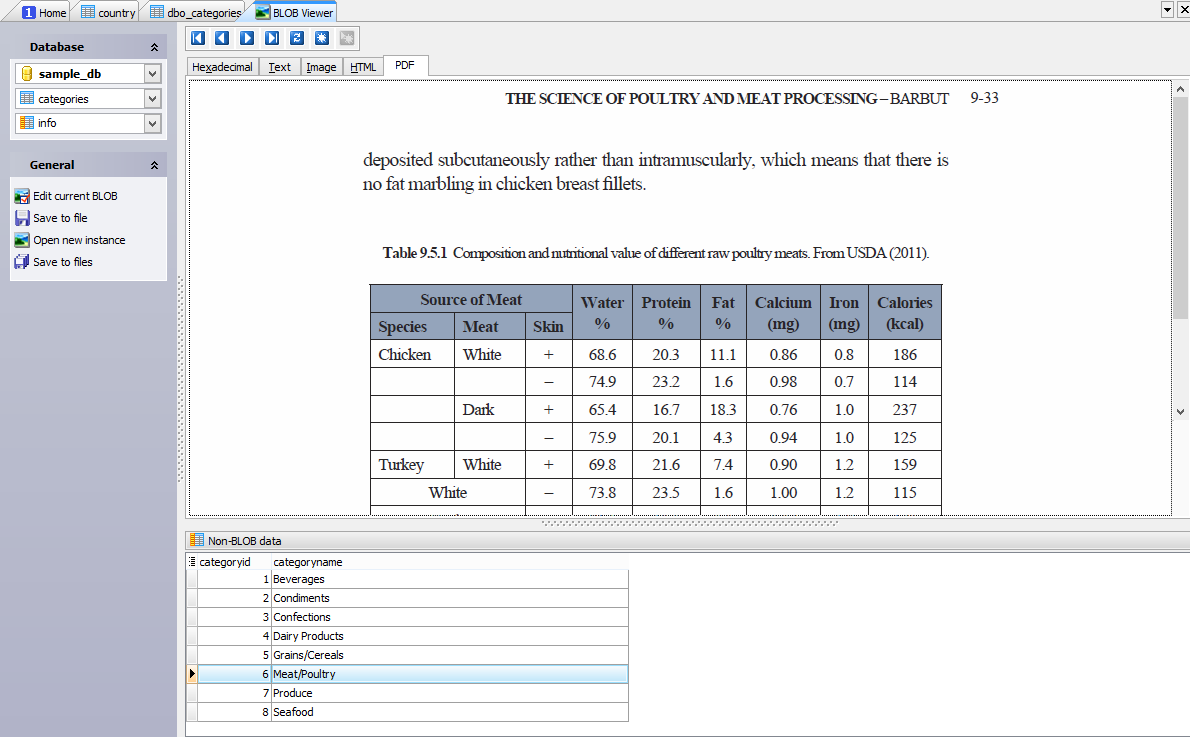Click the categoryname column header
Screen dimensions: 1190x737
click(x=308, y=562)
